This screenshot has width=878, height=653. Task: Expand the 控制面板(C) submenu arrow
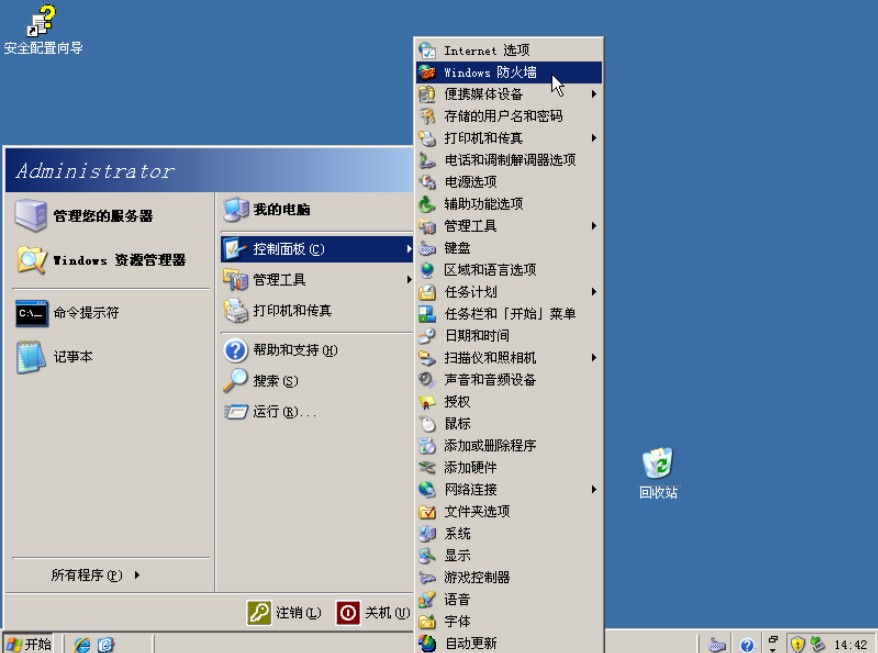coord(409,249)
